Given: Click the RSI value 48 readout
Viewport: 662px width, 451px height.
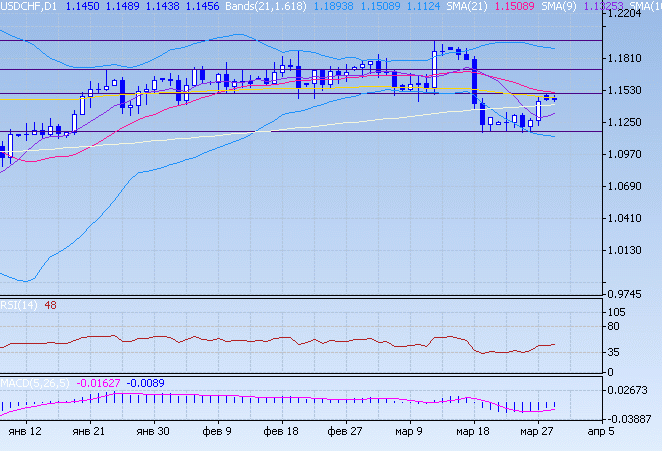Looking at the screenshot, I should [50, 305].
